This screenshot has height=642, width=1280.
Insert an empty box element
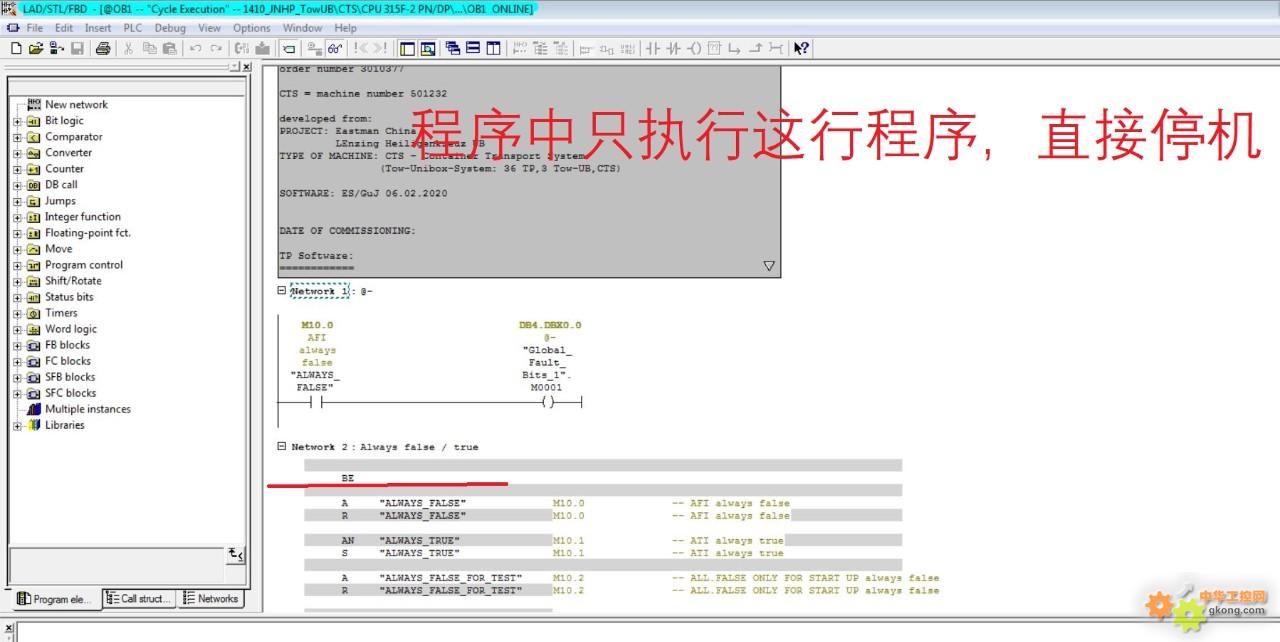click(x=715, y=48)
